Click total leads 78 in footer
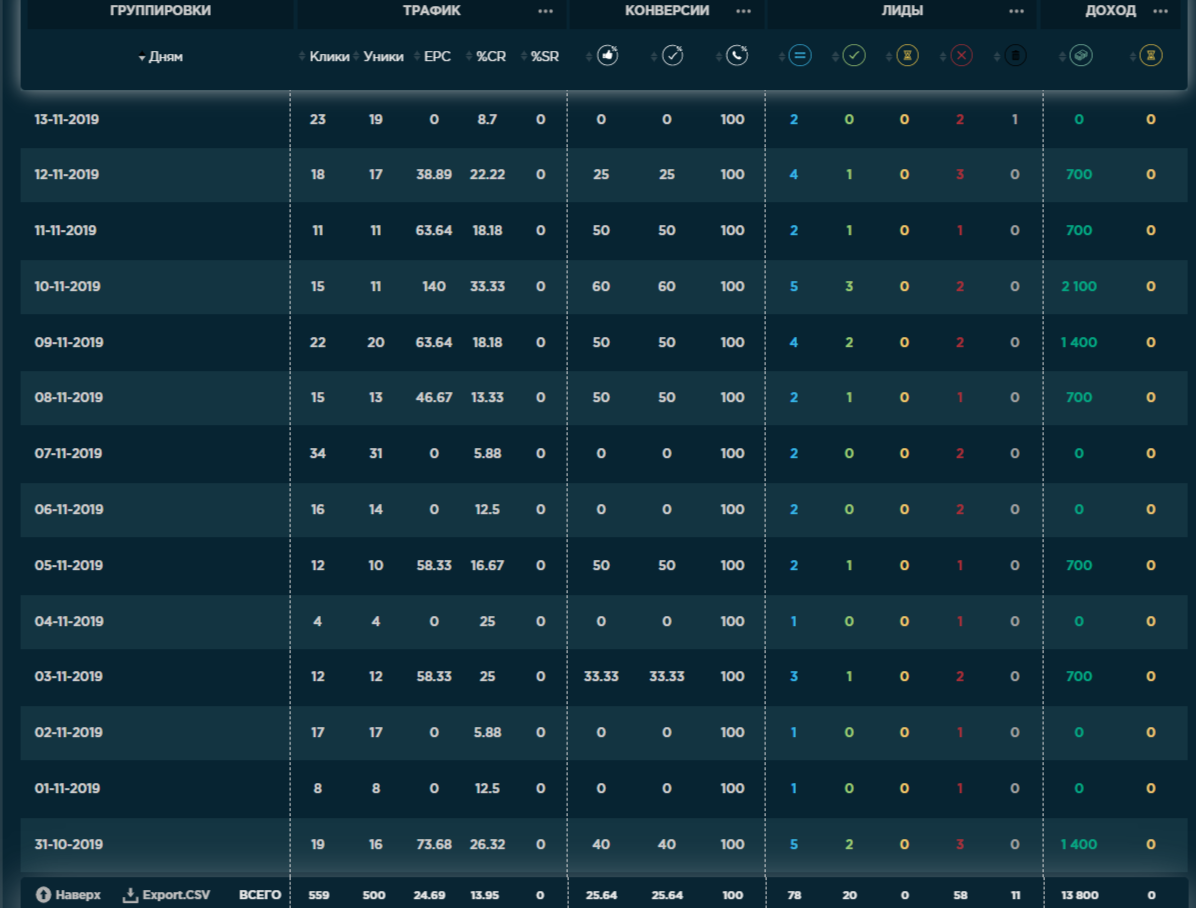 coord(794,895)
